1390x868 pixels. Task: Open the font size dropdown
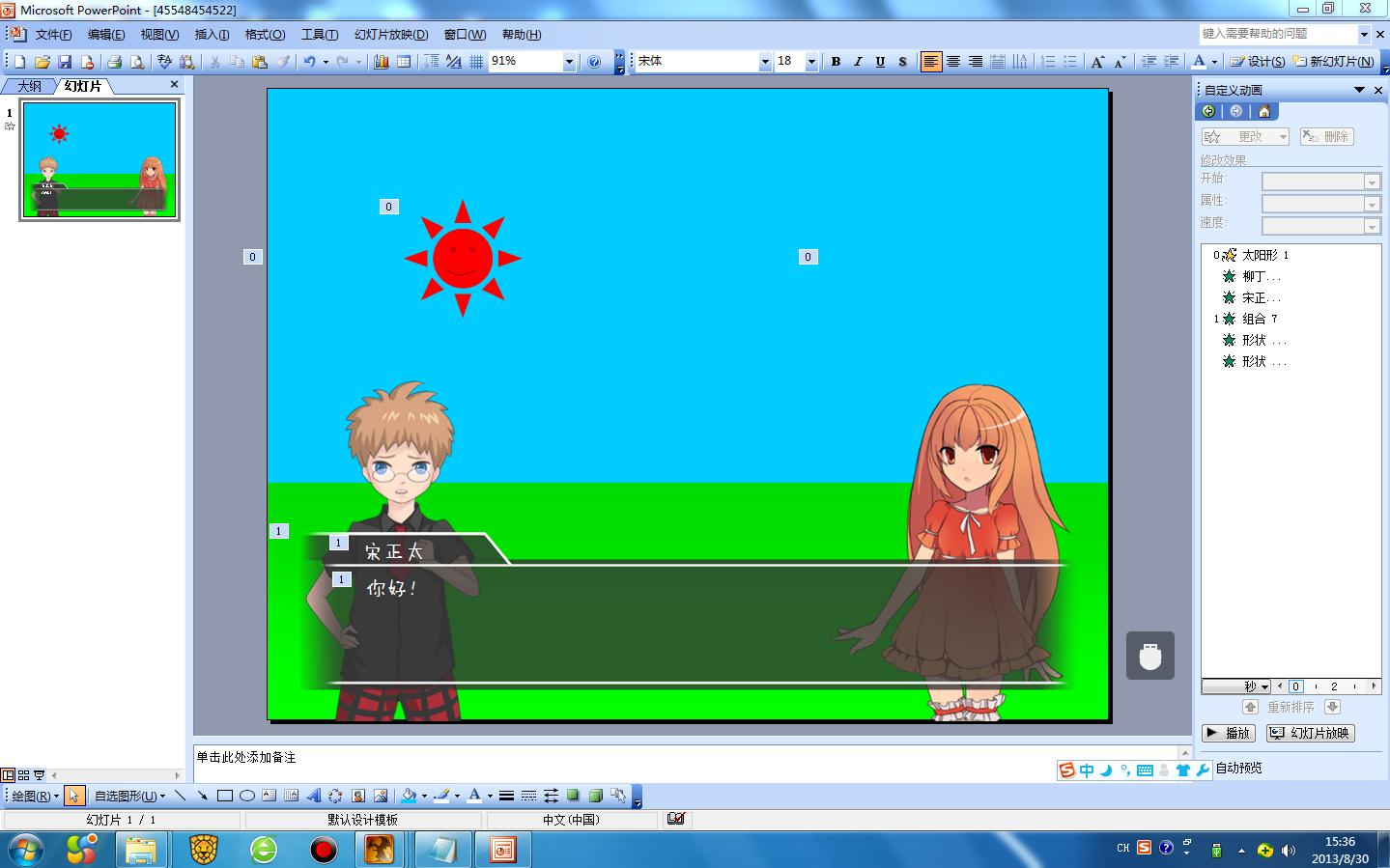[x=811, y=62]
